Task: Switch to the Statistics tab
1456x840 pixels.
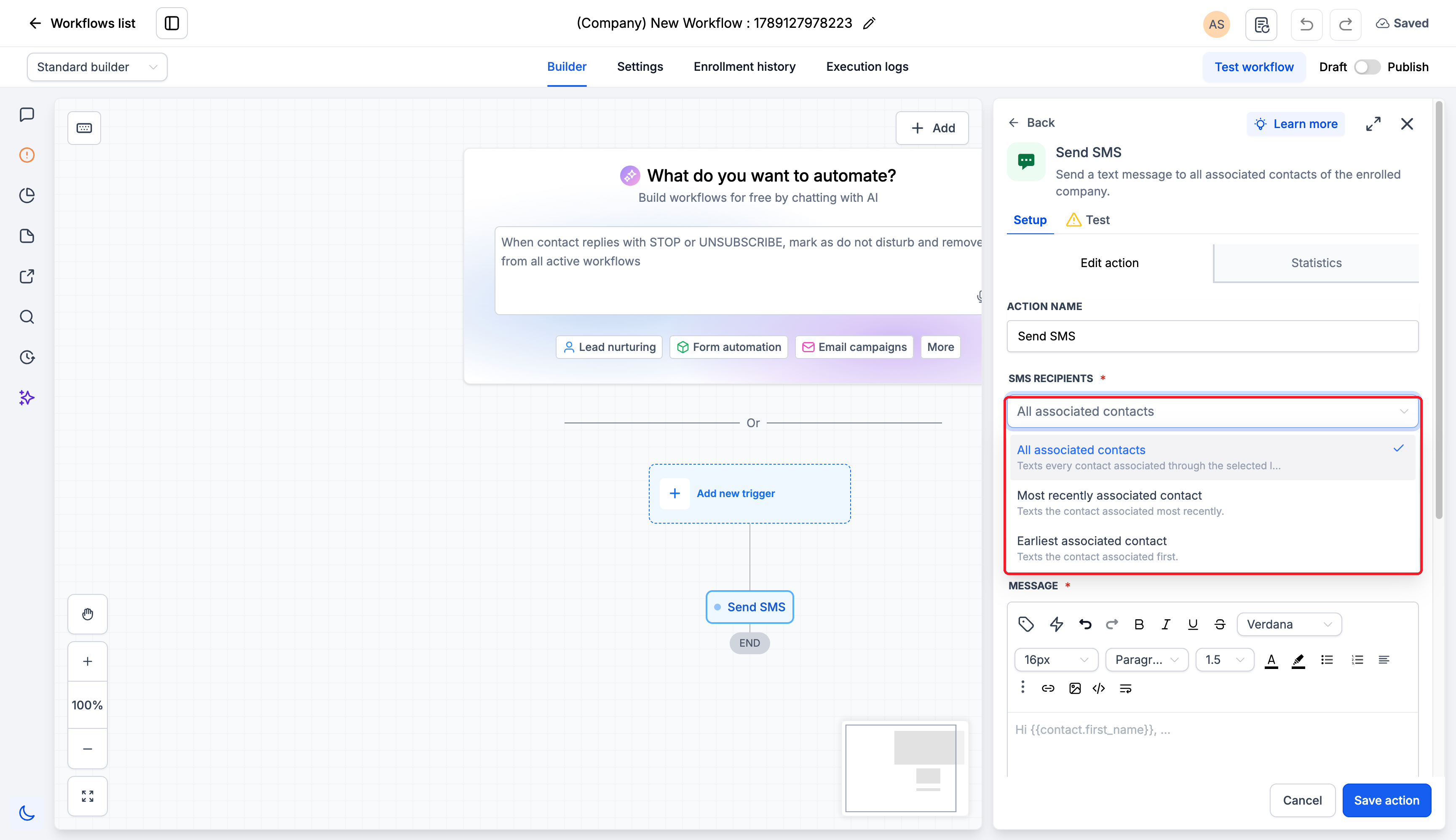Action: tap(1316, 263)
